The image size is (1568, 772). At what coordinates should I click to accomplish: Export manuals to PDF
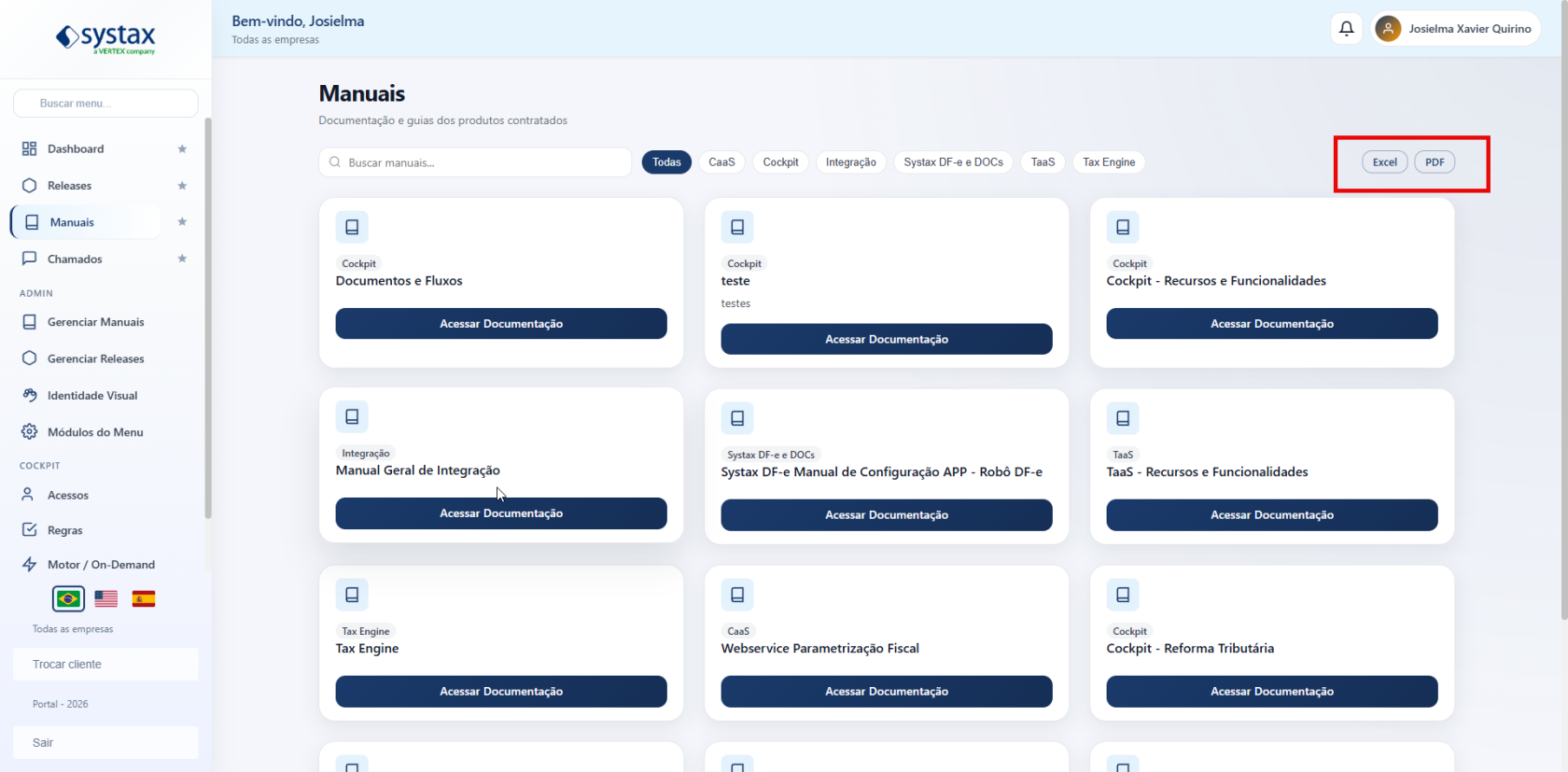coord(1435,162)
